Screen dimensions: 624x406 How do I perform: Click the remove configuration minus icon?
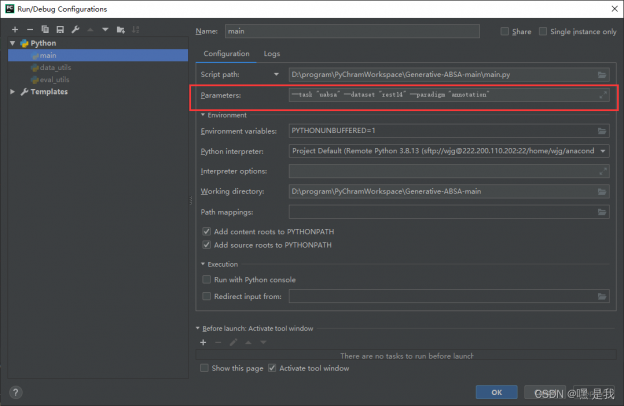[30, 30]
